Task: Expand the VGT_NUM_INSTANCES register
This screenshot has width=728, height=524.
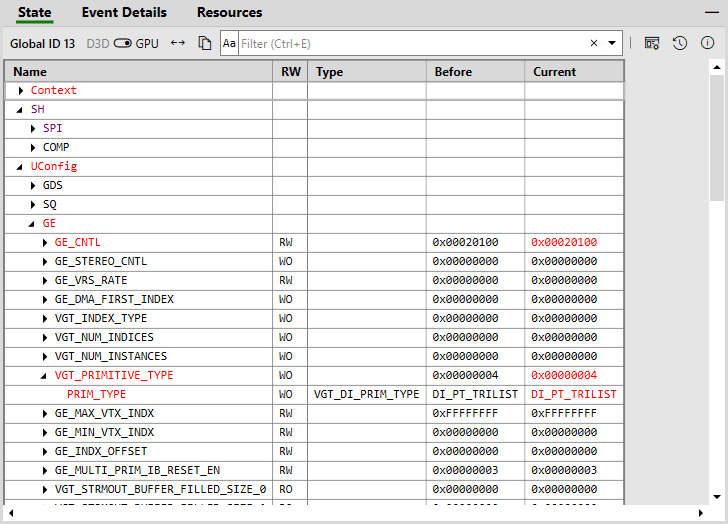Action: click(x=45, y=357)
